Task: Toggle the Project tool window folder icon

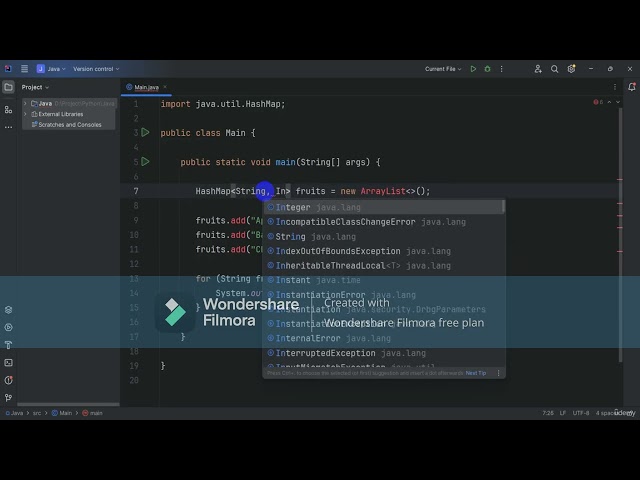Action: [x=8, y=87]
